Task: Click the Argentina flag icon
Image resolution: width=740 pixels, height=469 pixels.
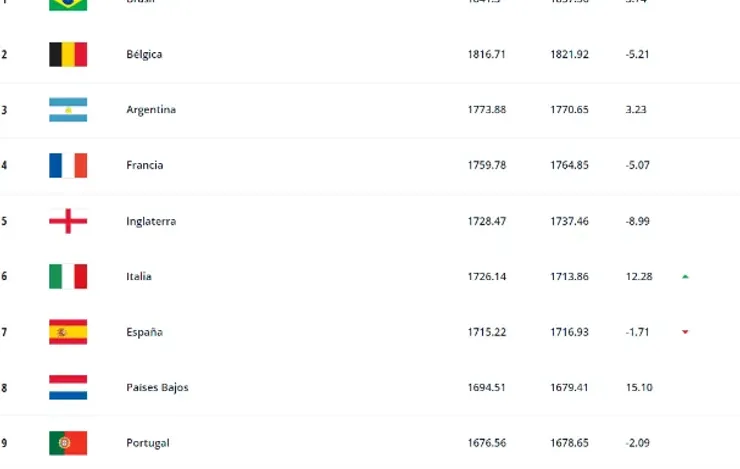Action: coord(68,109)
